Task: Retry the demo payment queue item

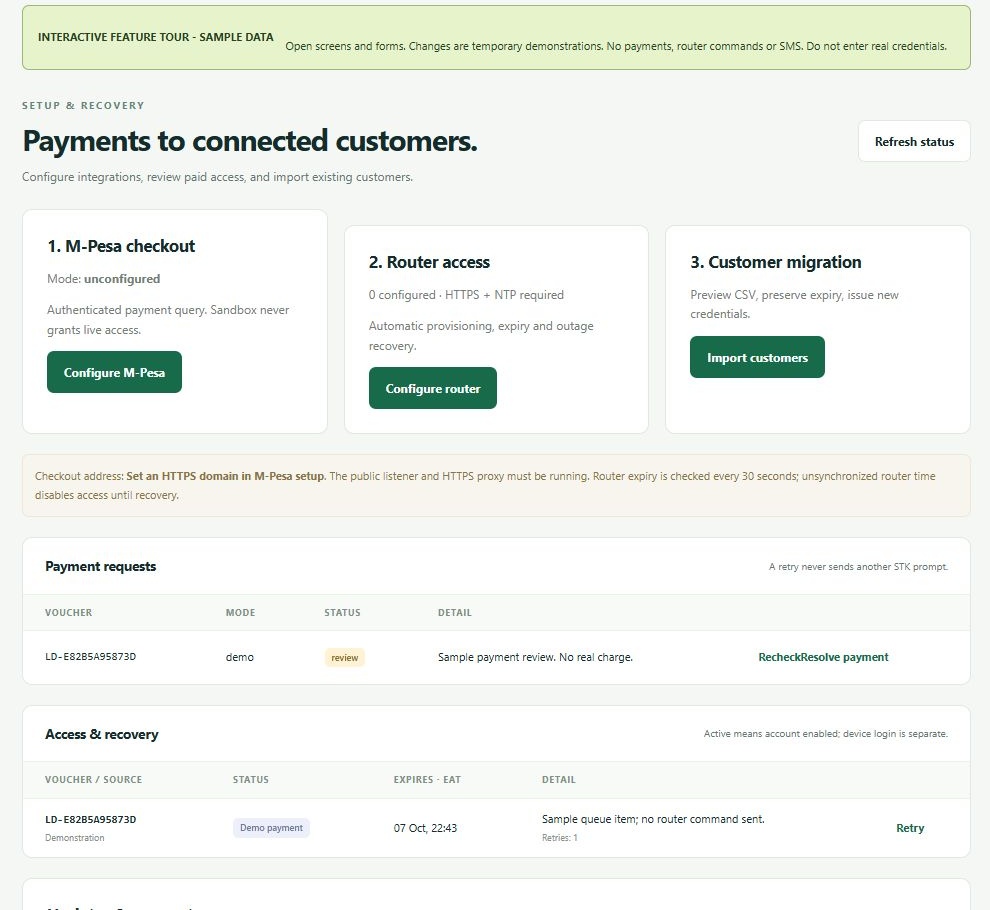Action: [x=910, y=828]
